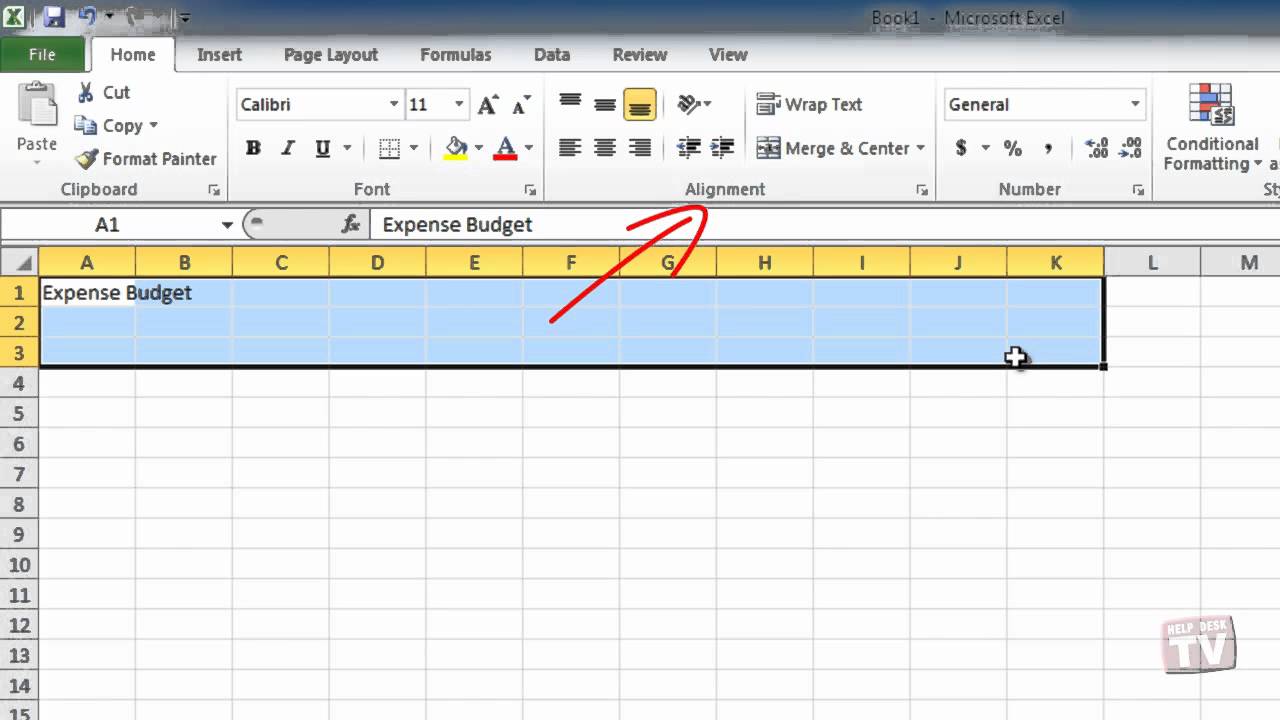1280x720 pixels.
Task: Decrease decimal places shown
Action: point(1130,148)
